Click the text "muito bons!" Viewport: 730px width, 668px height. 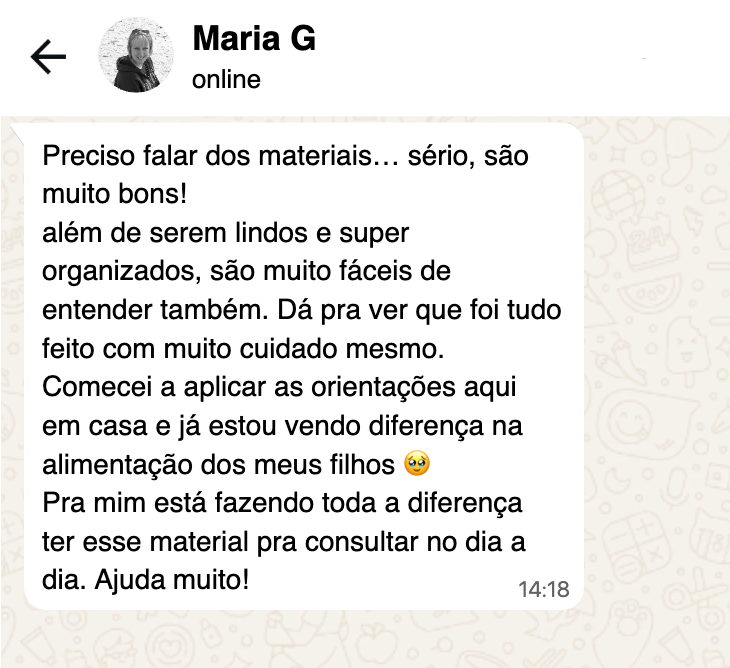pos(122,195)
